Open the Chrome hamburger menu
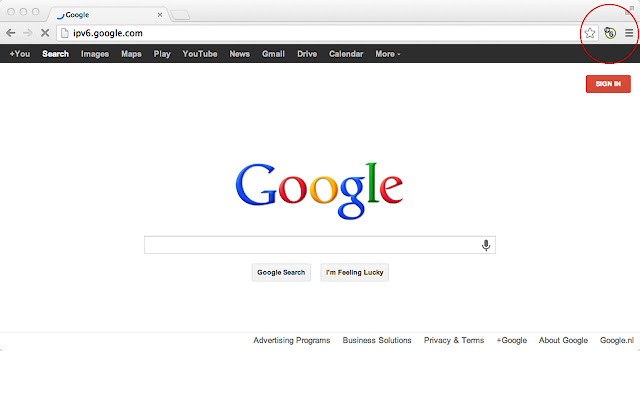Screen dimensions: 640x400 tap(629, 33)
